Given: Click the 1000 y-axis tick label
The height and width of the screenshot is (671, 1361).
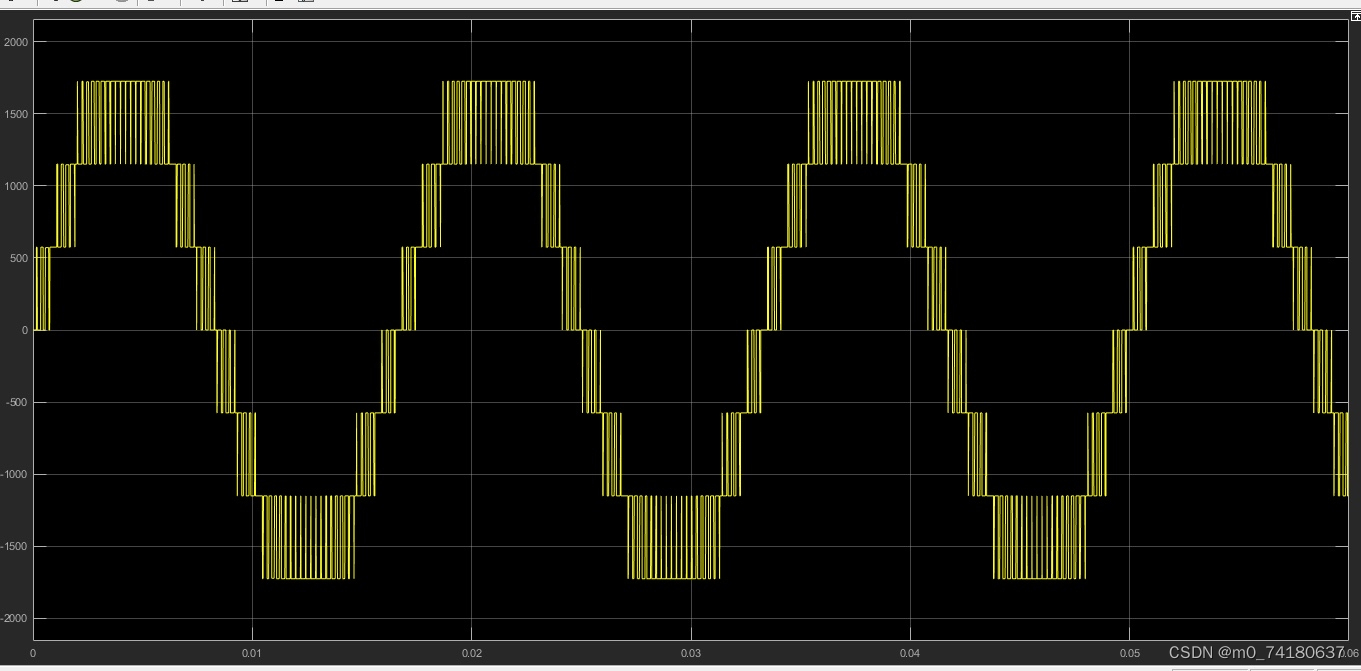Looking at the screenshot, I should [17, 186].
